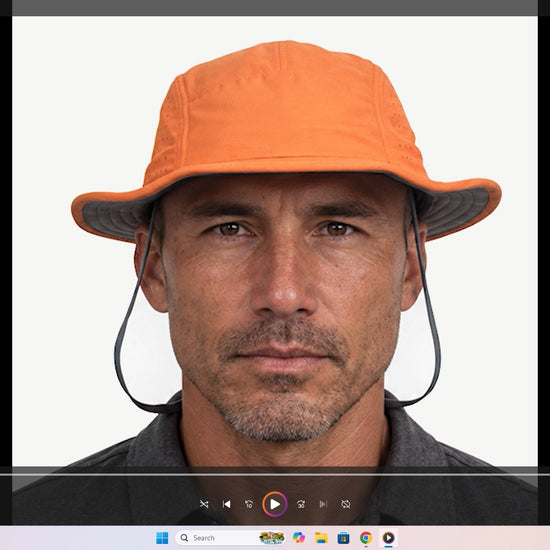
Task: Open Microsoft Store from taskbar
Action: point(343,538)
